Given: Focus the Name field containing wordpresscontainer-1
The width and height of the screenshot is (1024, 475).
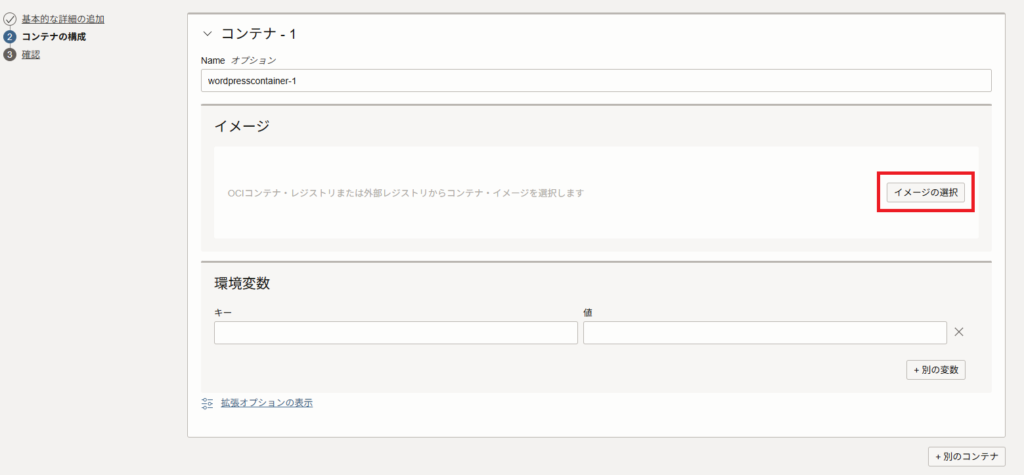Looking at the screenshot, I should click(x=596, y=80).
